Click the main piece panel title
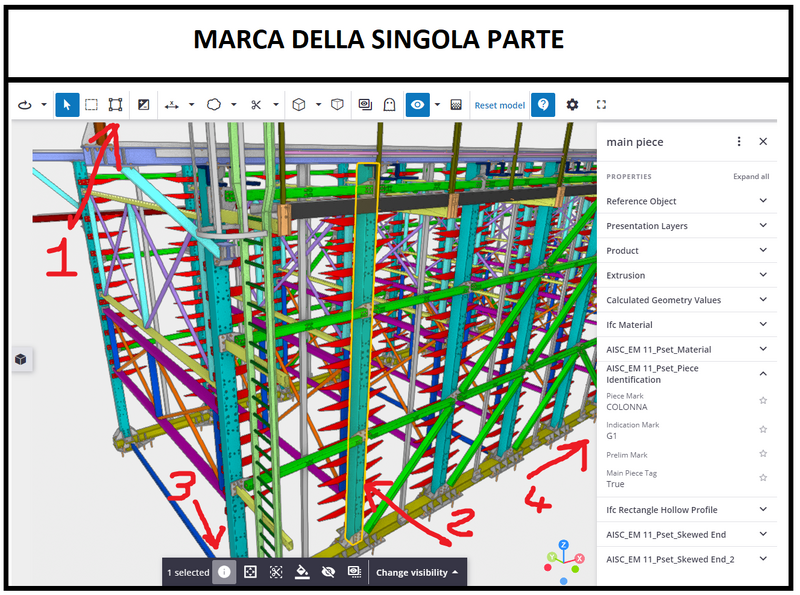The height and width of the screenshot is (595, 800). (x=635, y=142)
